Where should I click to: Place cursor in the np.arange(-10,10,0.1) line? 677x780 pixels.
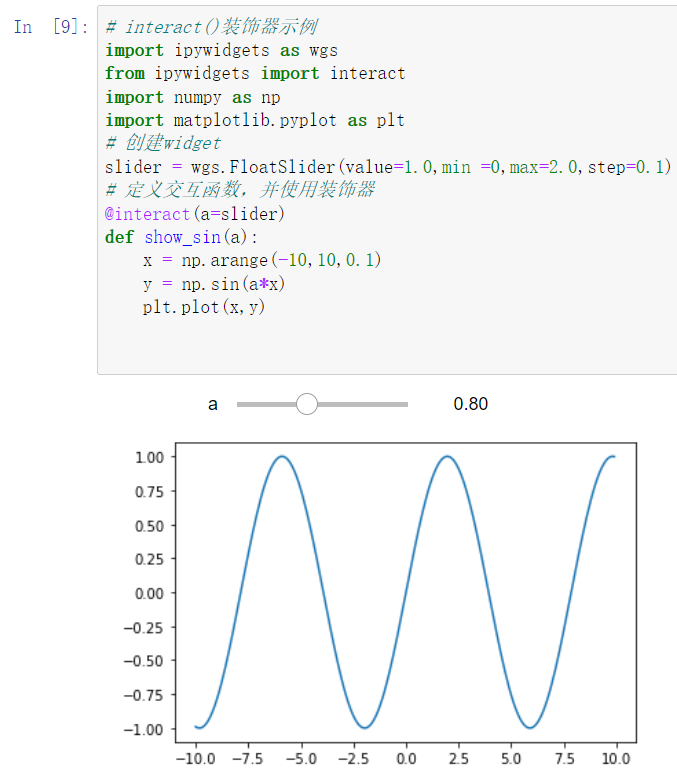coord(262,260)
